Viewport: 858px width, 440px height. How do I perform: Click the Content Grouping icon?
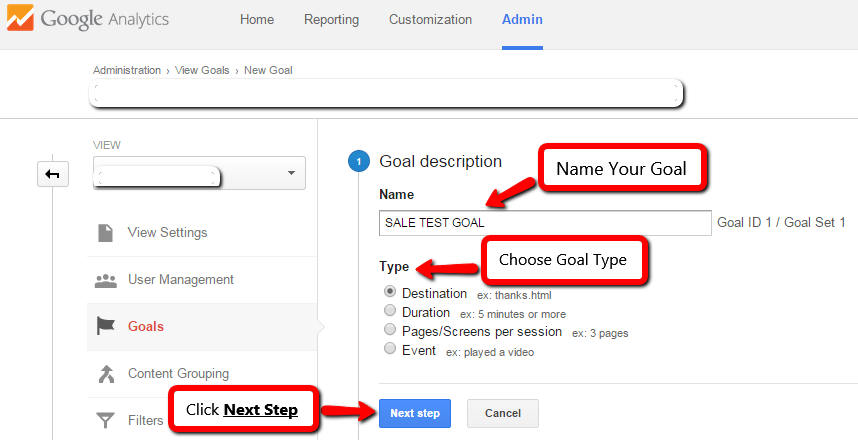pos(106,374)
